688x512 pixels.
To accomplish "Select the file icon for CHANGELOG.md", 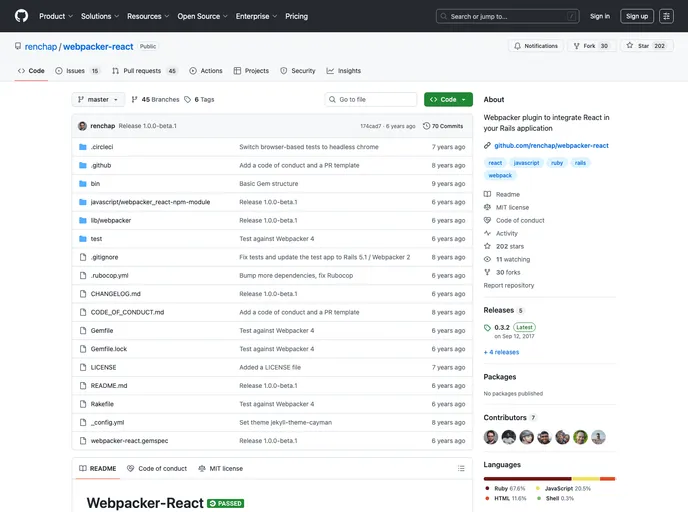I will click(82, 294).
